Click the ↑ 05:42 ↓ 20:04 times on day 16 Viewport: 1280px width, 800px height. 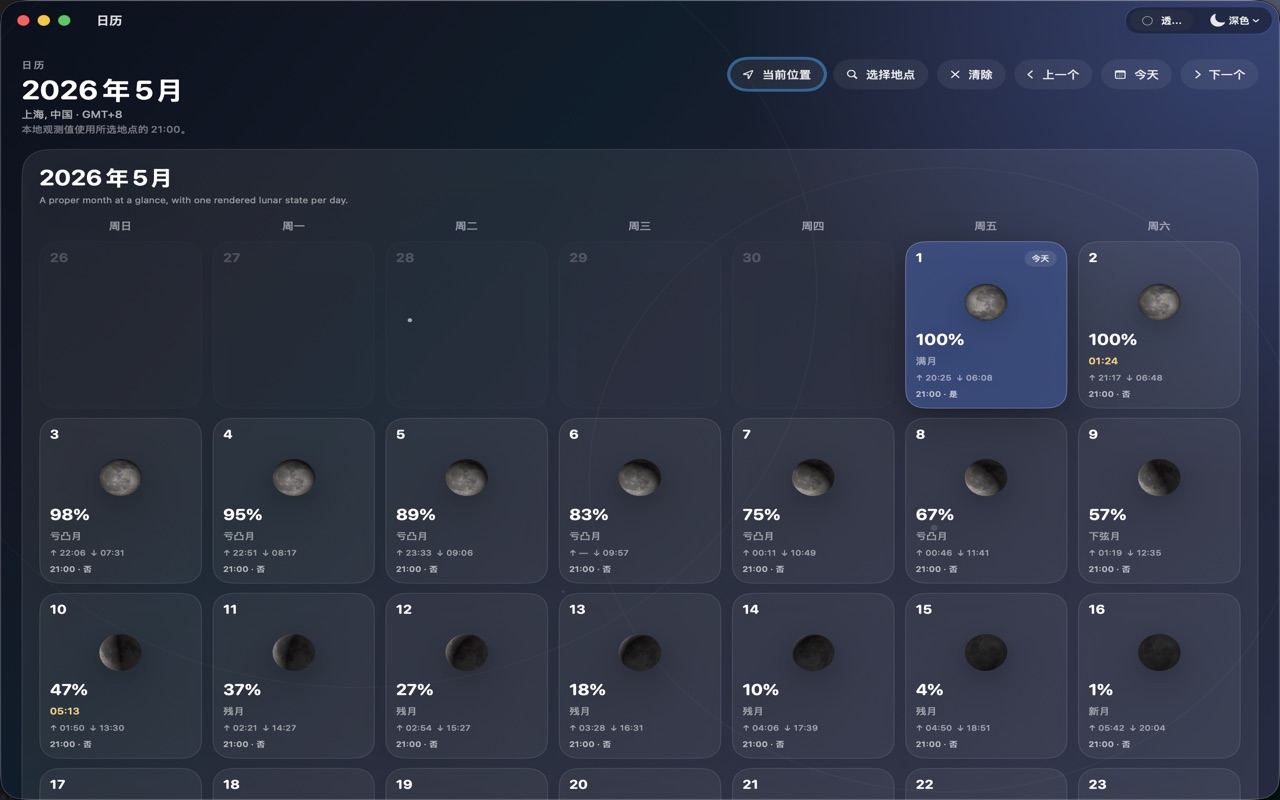(1127, 728)
